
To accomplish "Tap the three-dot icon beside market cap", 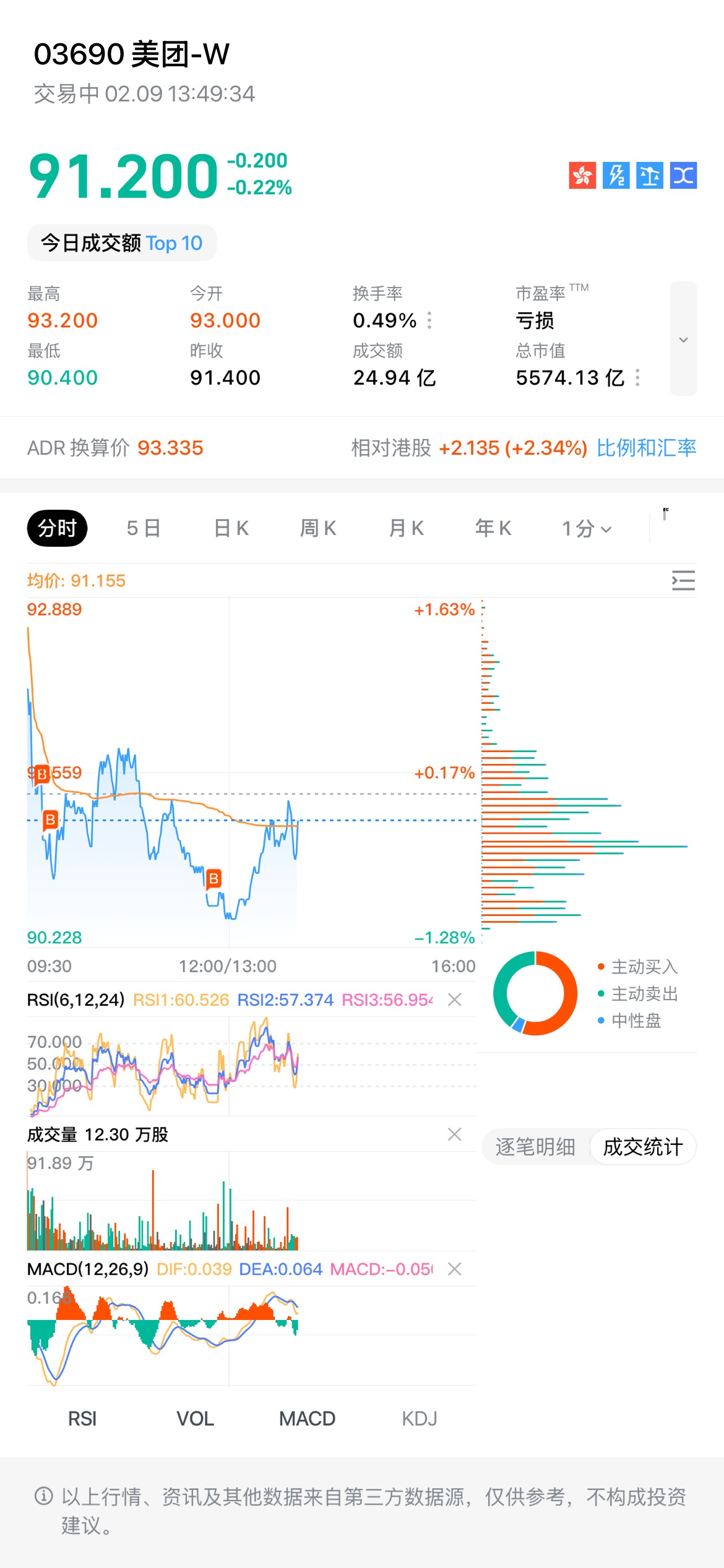I will [637, 377].
